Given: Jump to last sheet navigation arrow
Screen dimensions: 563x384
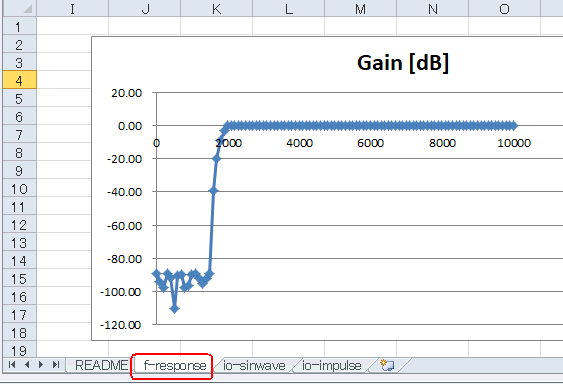Looking at the screenshot, I should click(x=56, y=365).
